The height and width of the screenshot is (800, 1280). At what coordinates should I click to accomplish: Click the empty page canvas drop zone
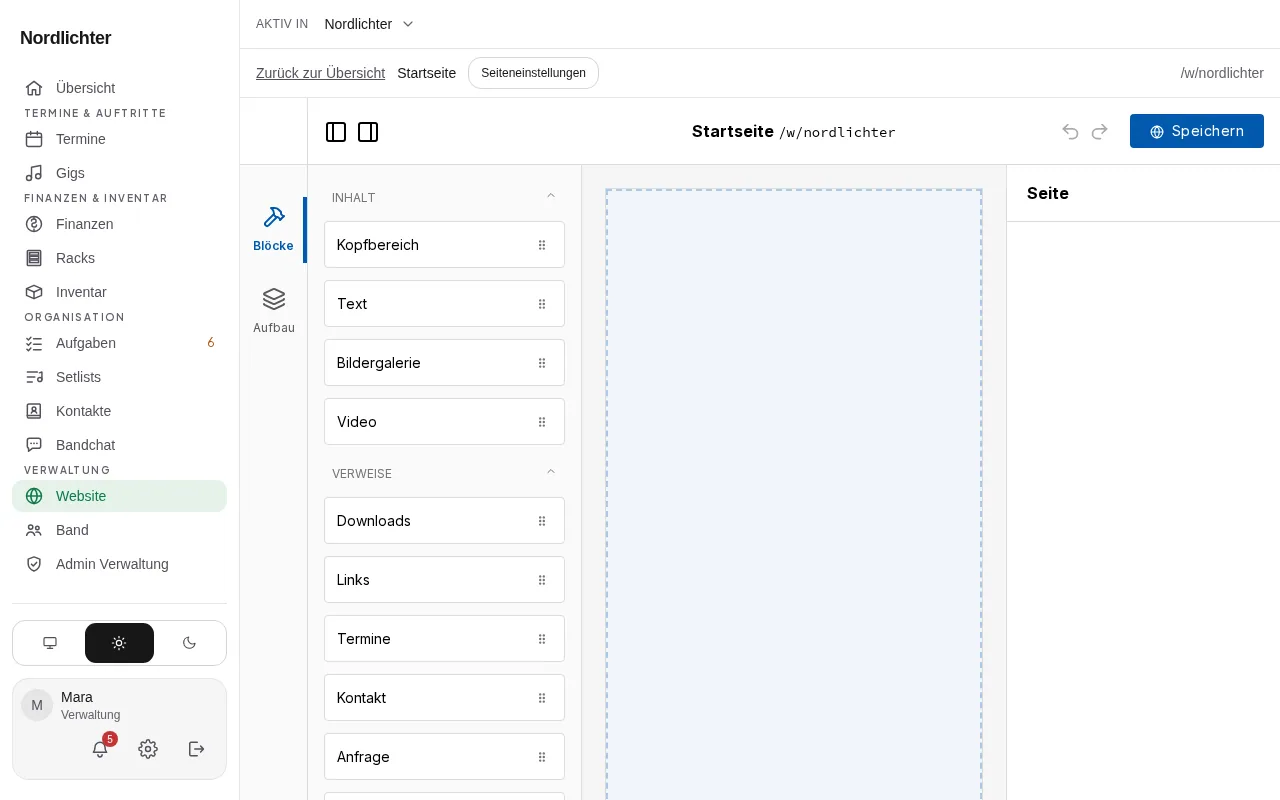coord(794,495)
